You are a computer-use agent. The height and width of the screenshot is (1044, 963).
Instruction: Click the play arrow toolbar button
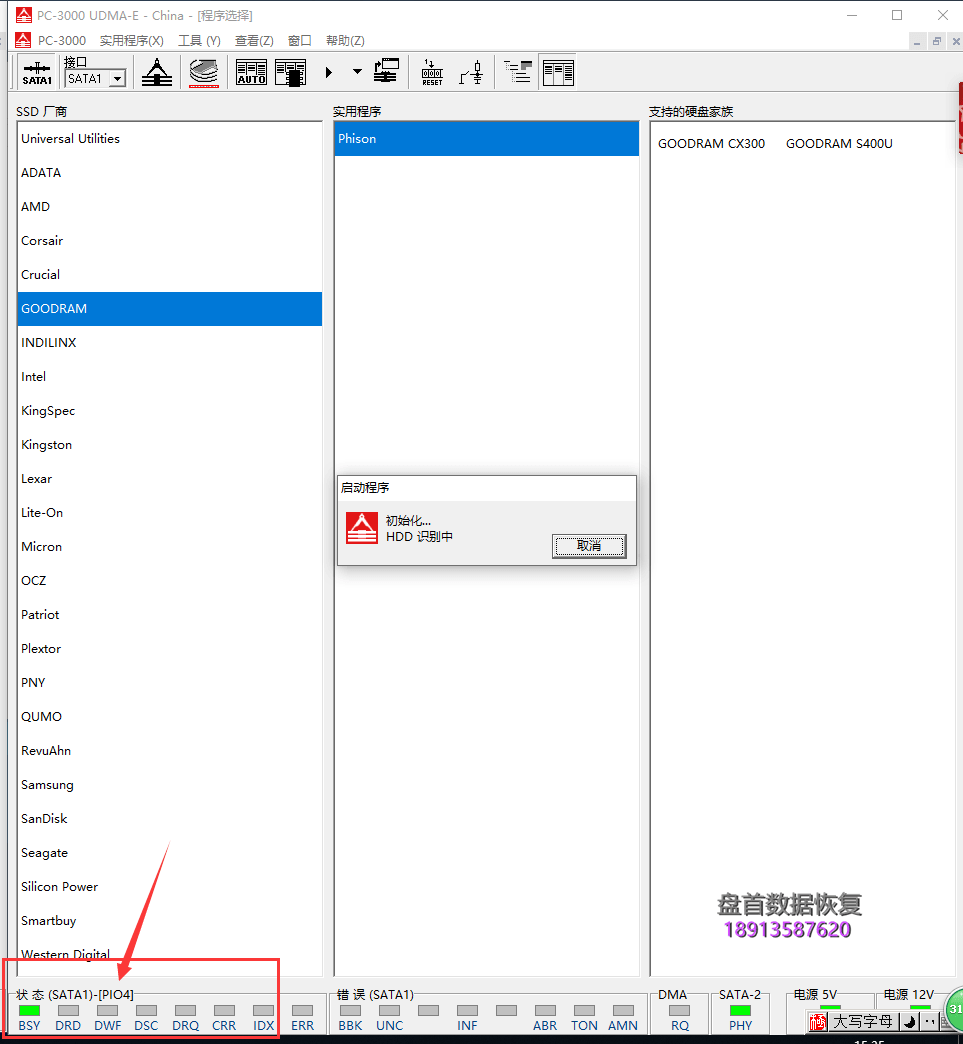click(x=328, y=72)
